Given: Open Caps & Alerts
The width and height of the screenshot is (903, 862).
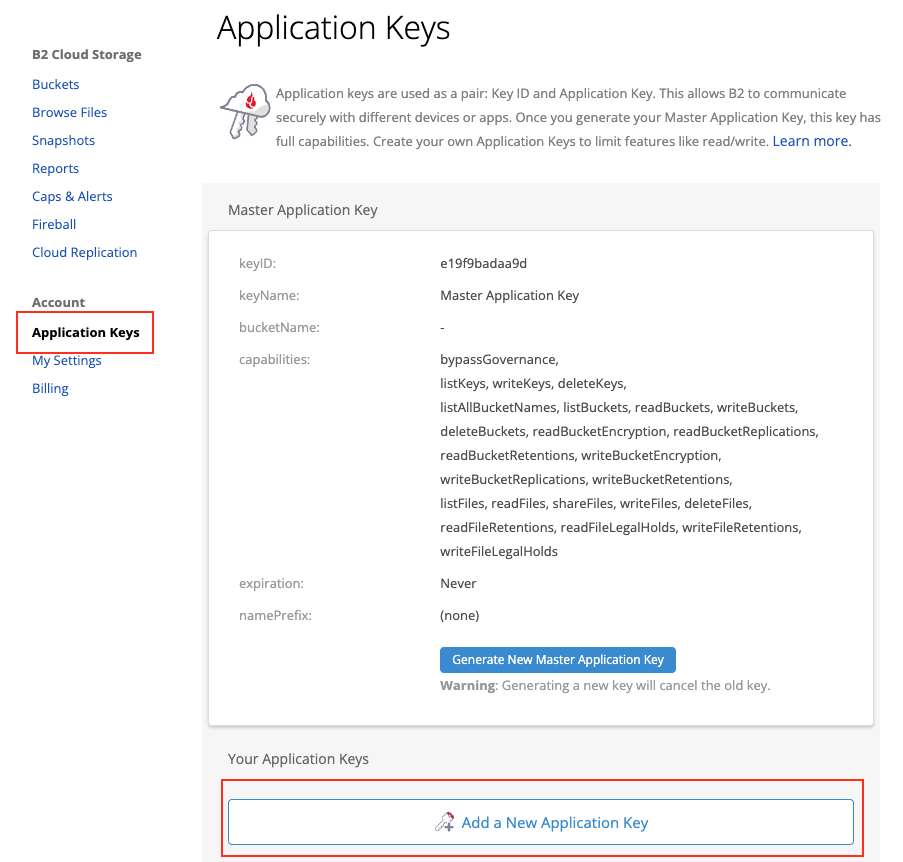Looking at the screenshot, I should coord(72,196).
